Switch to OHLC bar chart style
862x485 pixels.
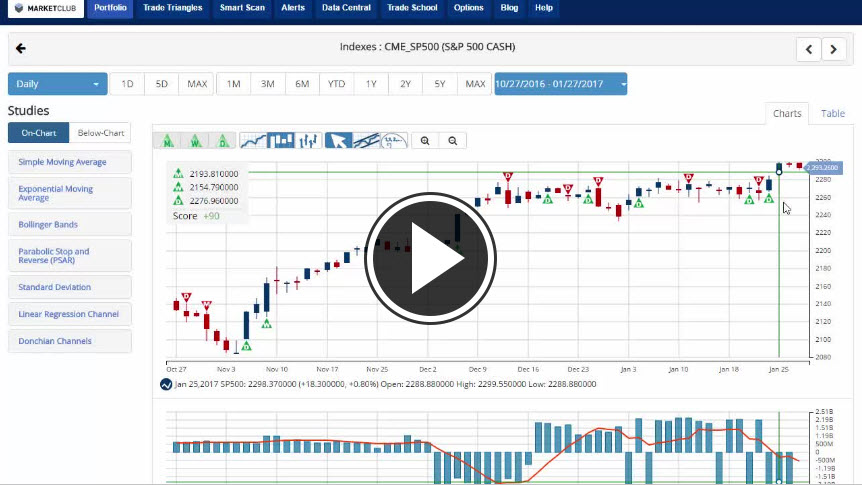[308, 141]
